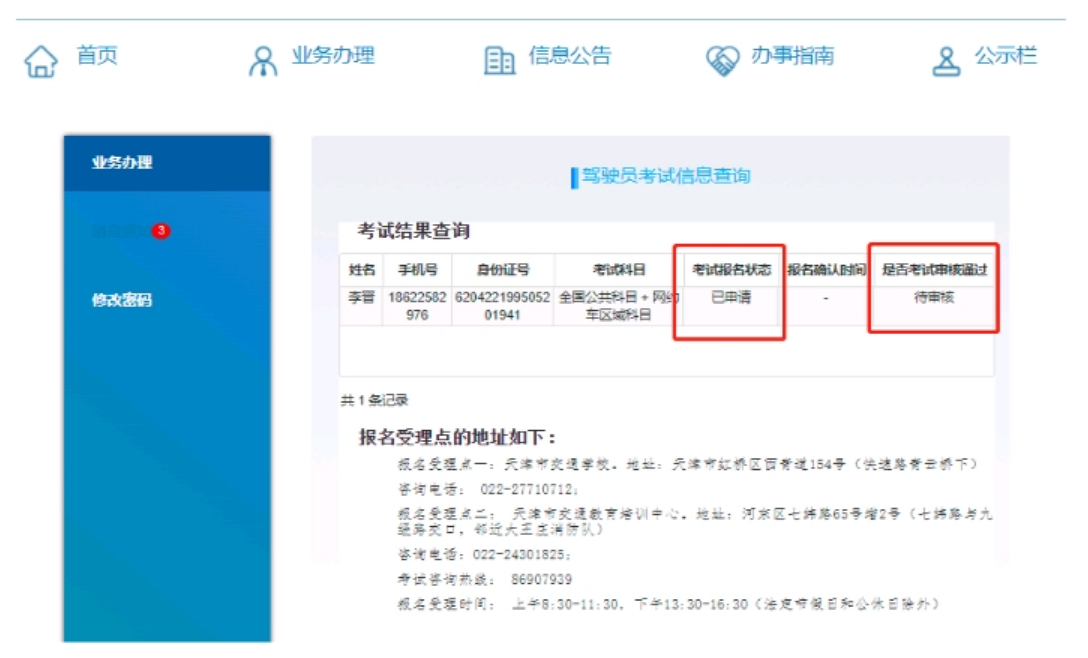The height and width of the screenshot is (658, 1088).
Task: Click the red notification badge showing 3
Action: pos(160,231)
